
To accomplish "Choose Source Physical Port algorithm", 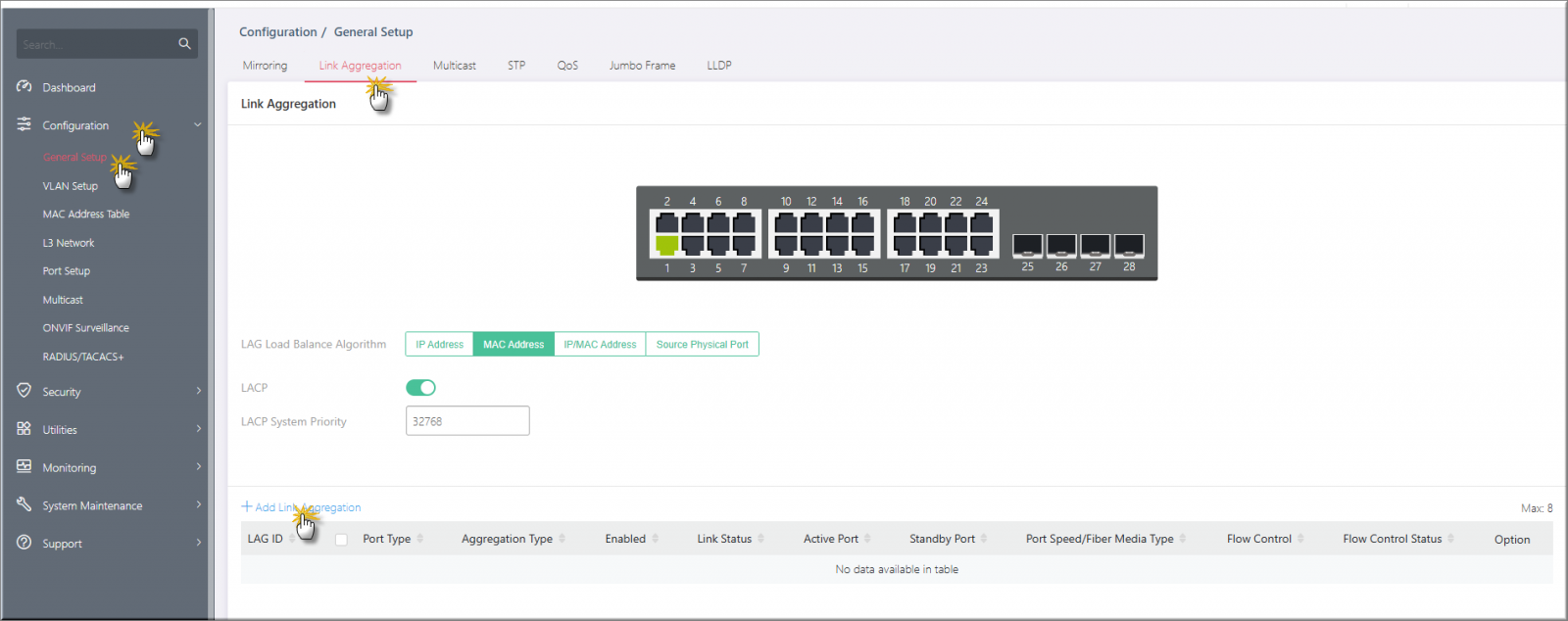I will [x=702, y=345].
